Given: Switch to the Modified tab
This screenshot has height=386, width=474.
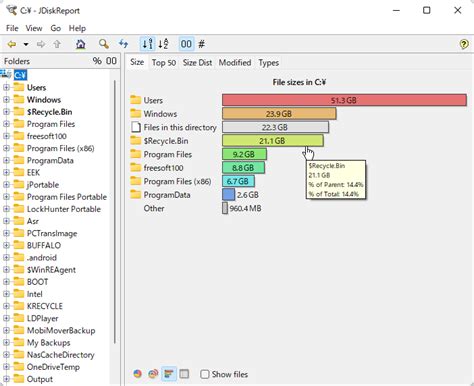Looking at the screenshot, I should (235, 63).
